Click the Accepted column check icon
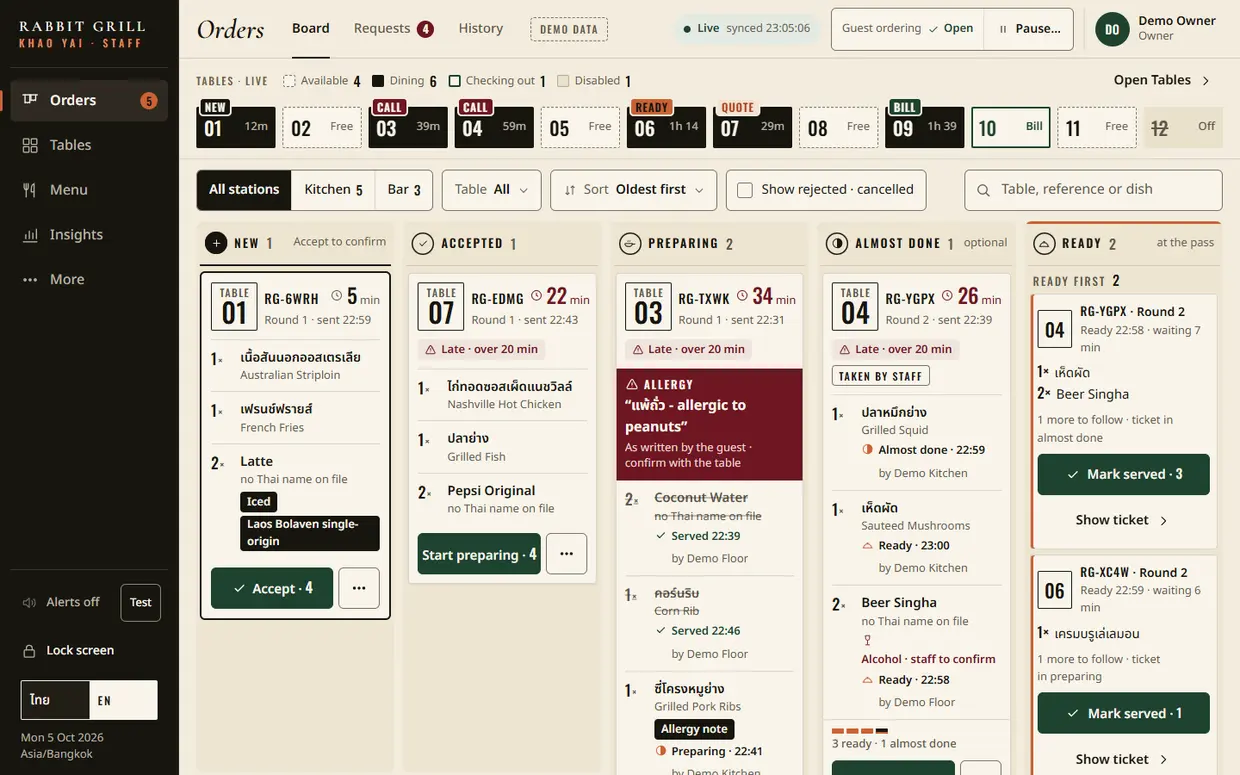Image resolution: width=1240 pixels, height=775 pixels. coord(423,243)
